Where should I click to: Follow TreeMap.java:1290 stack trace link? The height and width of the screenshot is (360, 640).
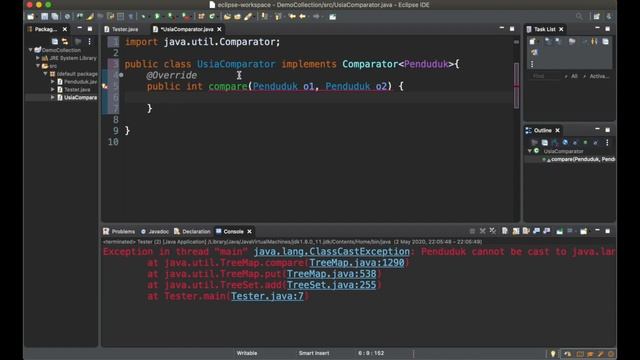357,263
